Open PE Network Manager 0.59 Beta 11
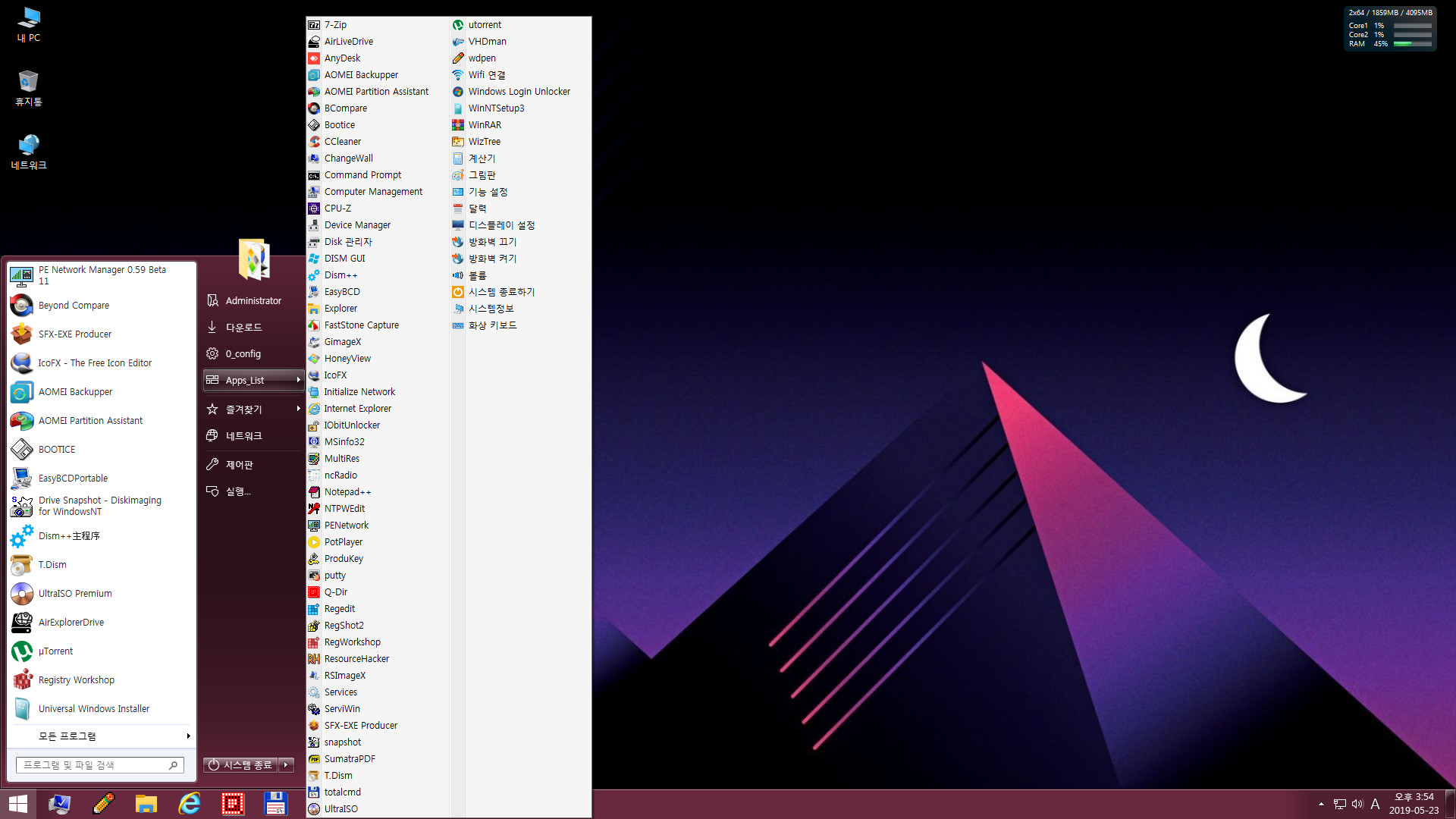This screenshot has height=819, width=1456. 102,275
